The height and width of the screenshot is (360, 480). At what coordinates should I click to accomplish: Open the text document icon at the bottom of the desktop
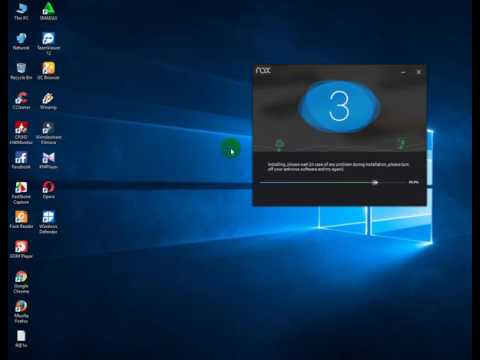pos(21,339)
